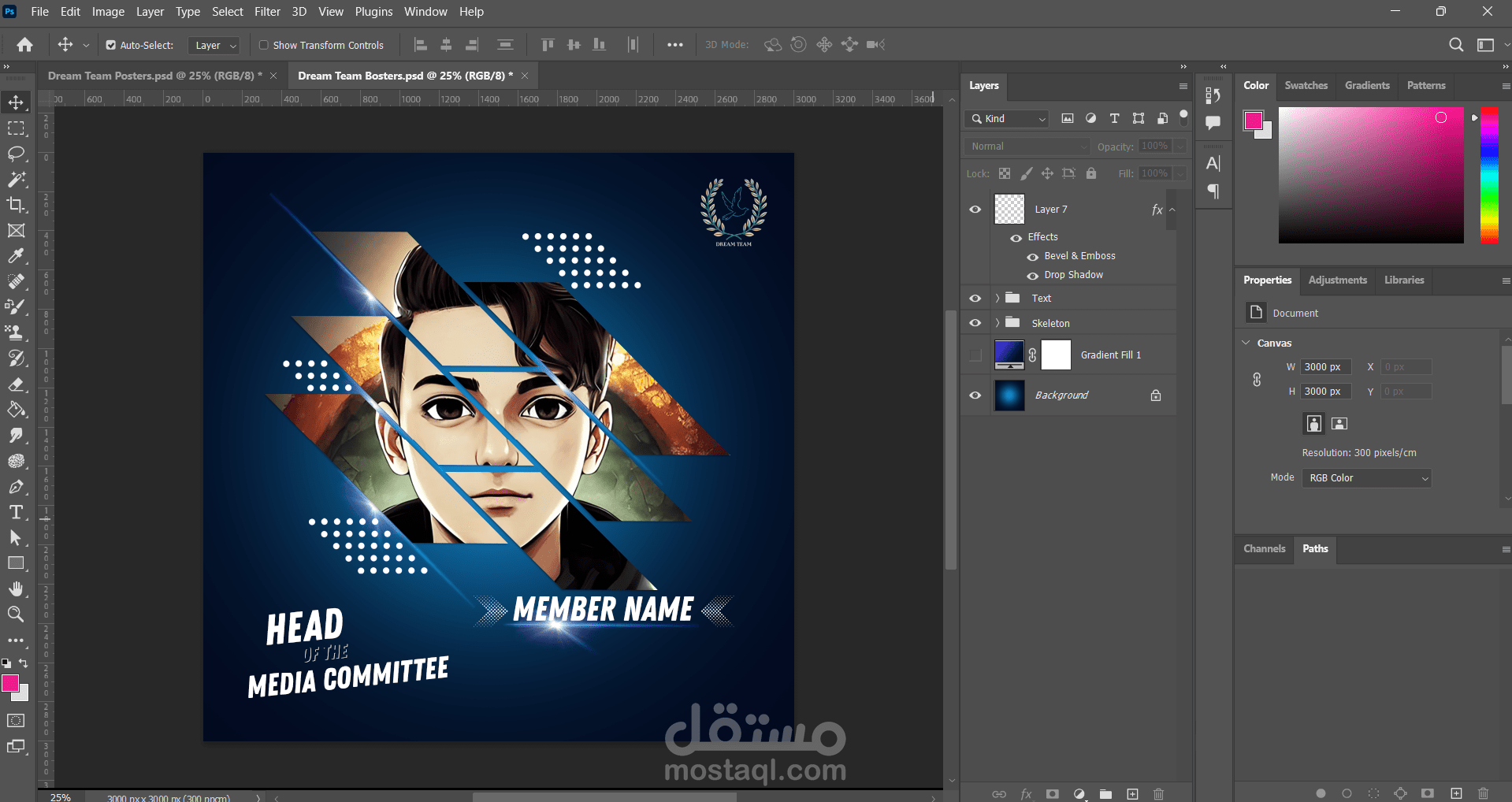Open the Filter menu
The image size is (1512, 802).
(267, 11)
